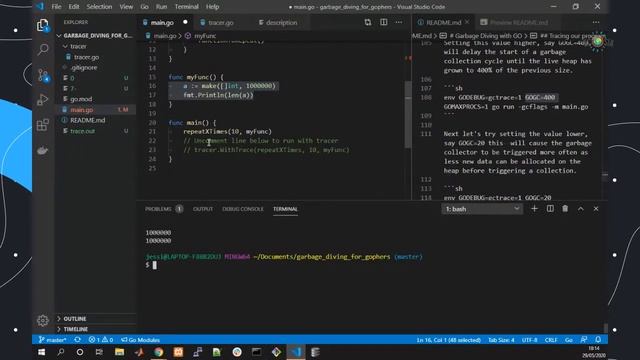Open the Docker view in activity bar
Image resolution: width=640 pixels, height=360 pixels.
click(x=43, y=150)
